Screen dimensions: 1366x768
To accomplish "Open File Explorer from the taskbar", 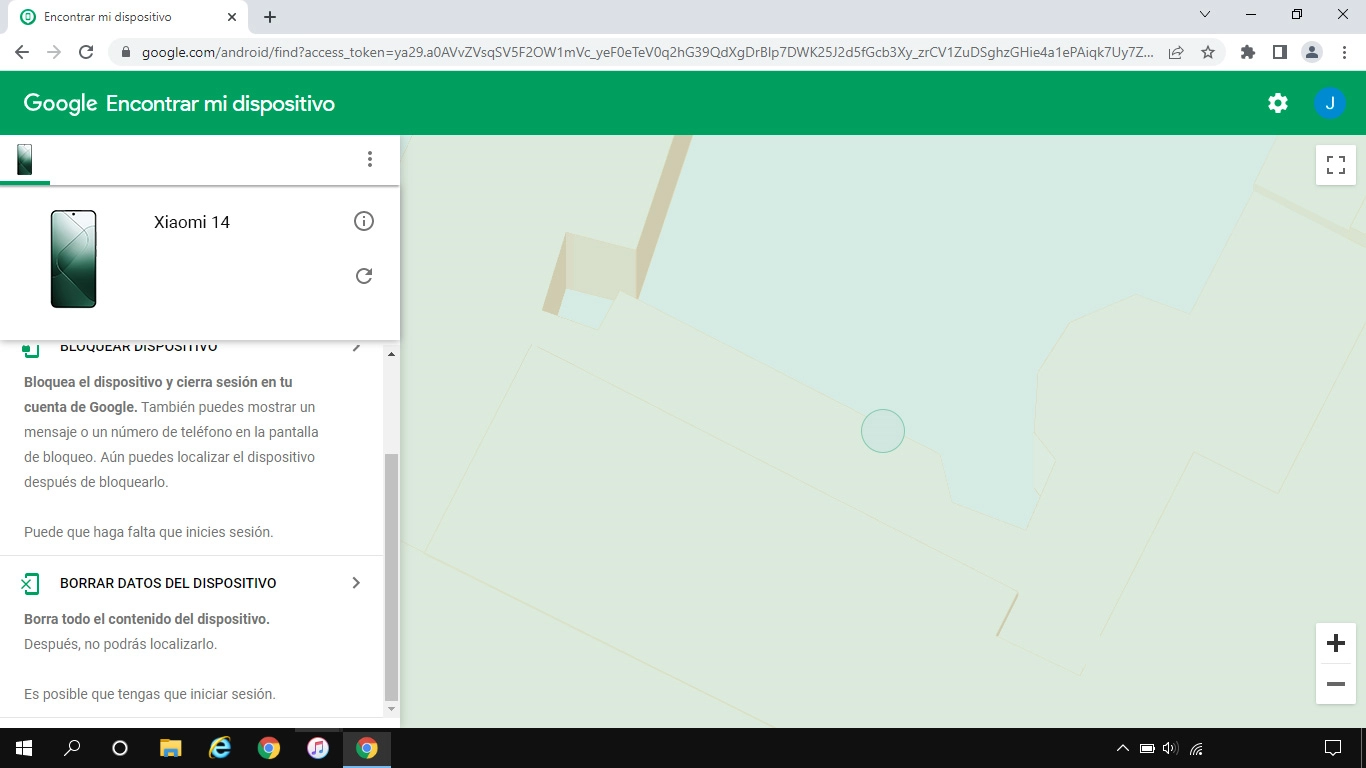I will click(x=171, y=748).
